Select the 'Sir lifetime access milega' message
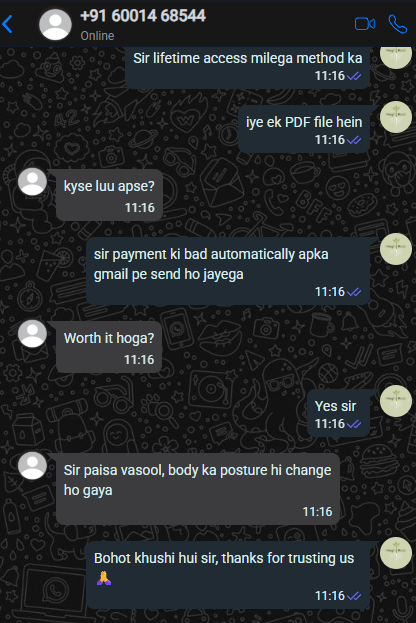This screenshot has height=623, width=416. (x=248, y=67)
